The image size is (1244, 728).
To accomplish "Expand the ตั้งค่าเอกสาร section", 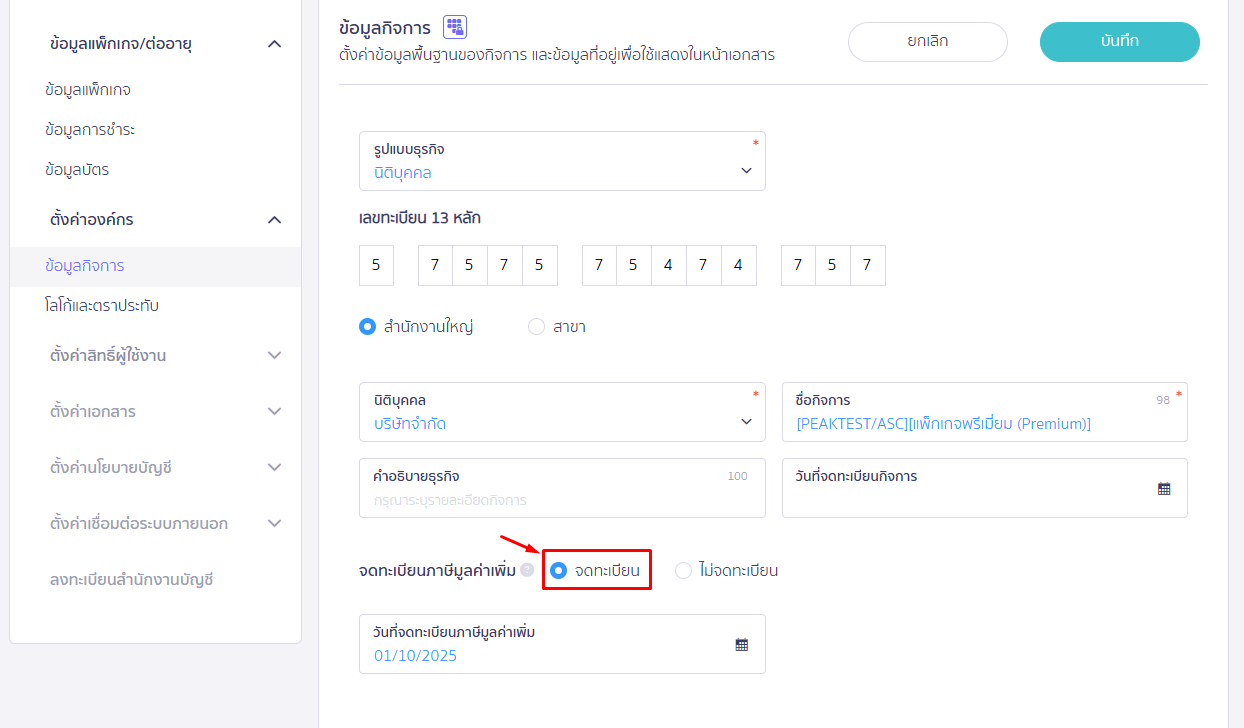I will [275, 412].
